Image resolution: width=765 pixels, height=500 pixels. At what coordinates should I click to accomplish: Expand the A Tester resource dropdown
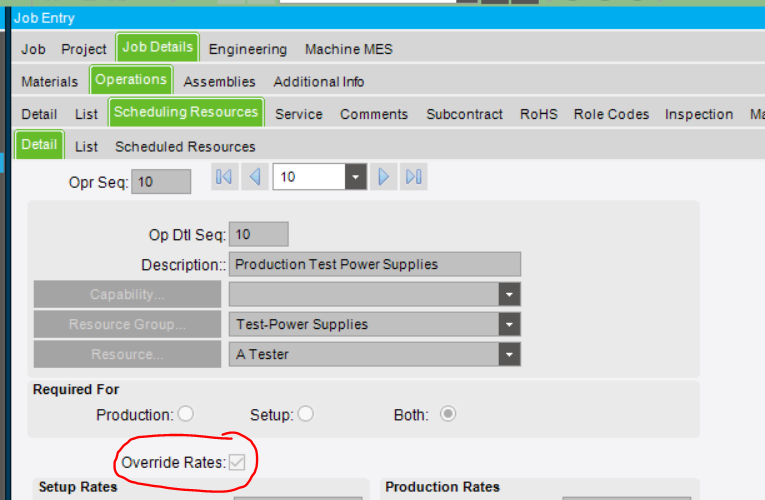coord(509,354)
